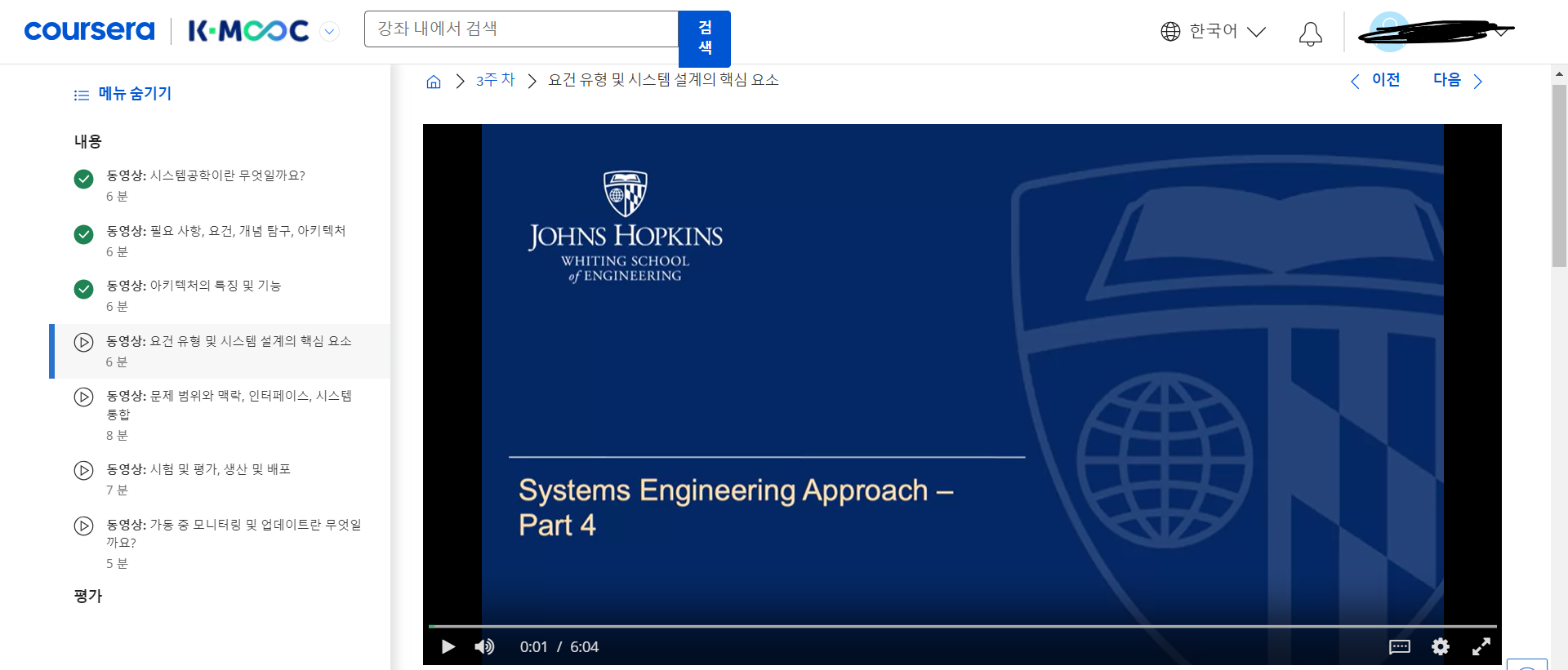Image resolution: width=1568 pixels, height=670 pixels.
Task: Mute the video volume
Action: click(x=484, y=647)
